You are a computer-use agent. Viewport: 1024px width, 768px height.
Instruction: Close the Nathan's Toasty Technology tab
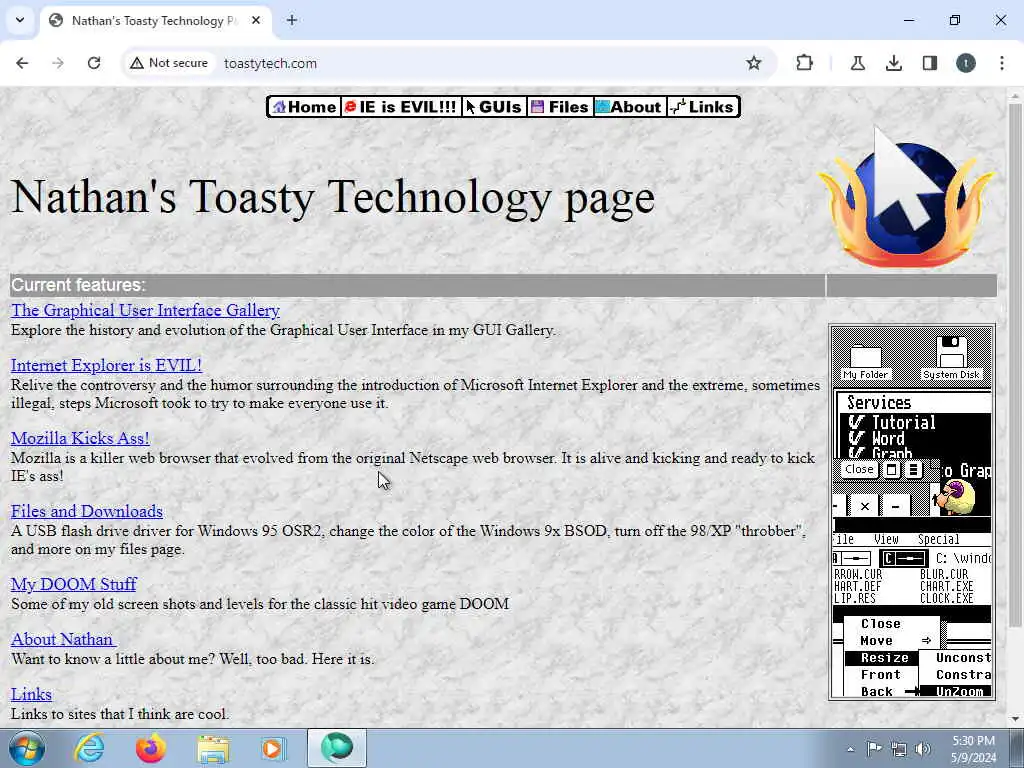[256, 21]
